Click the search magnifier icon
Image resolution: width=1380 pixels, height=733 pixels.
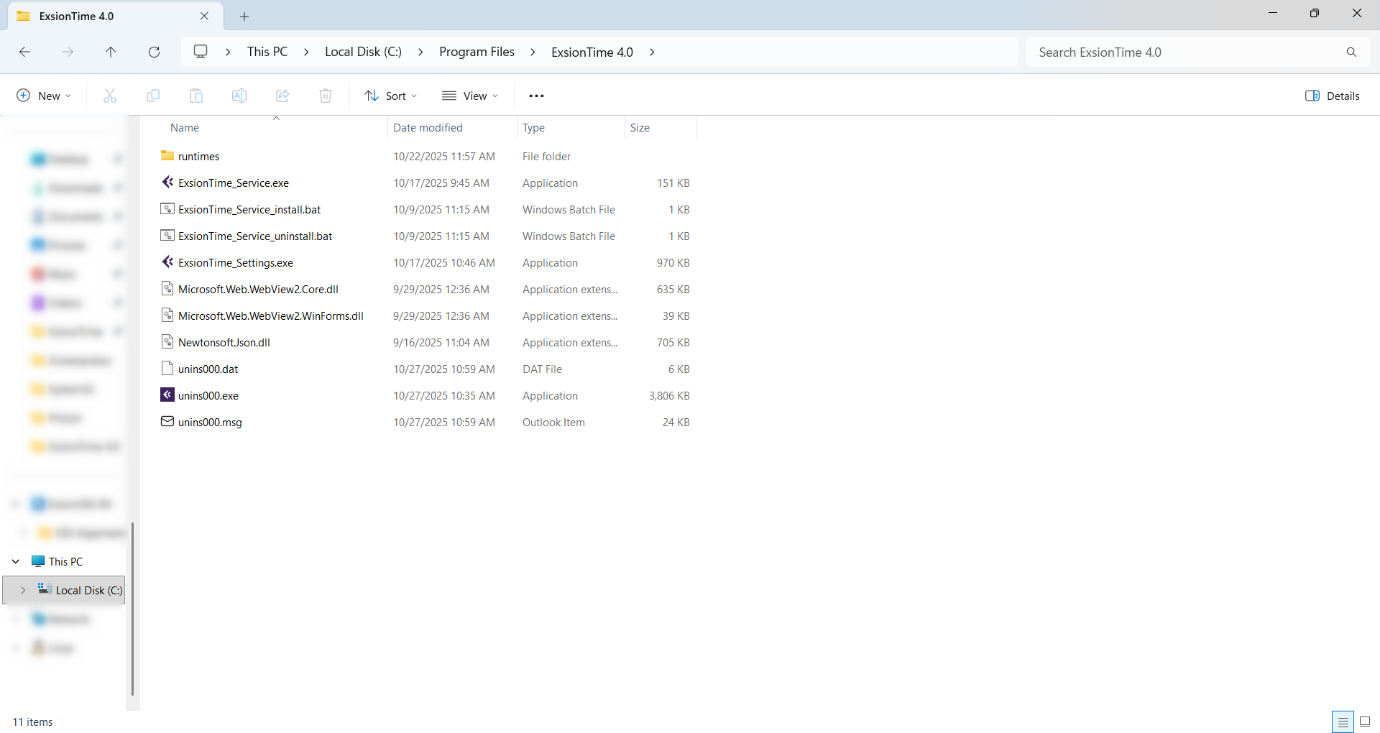point(1352,52)
